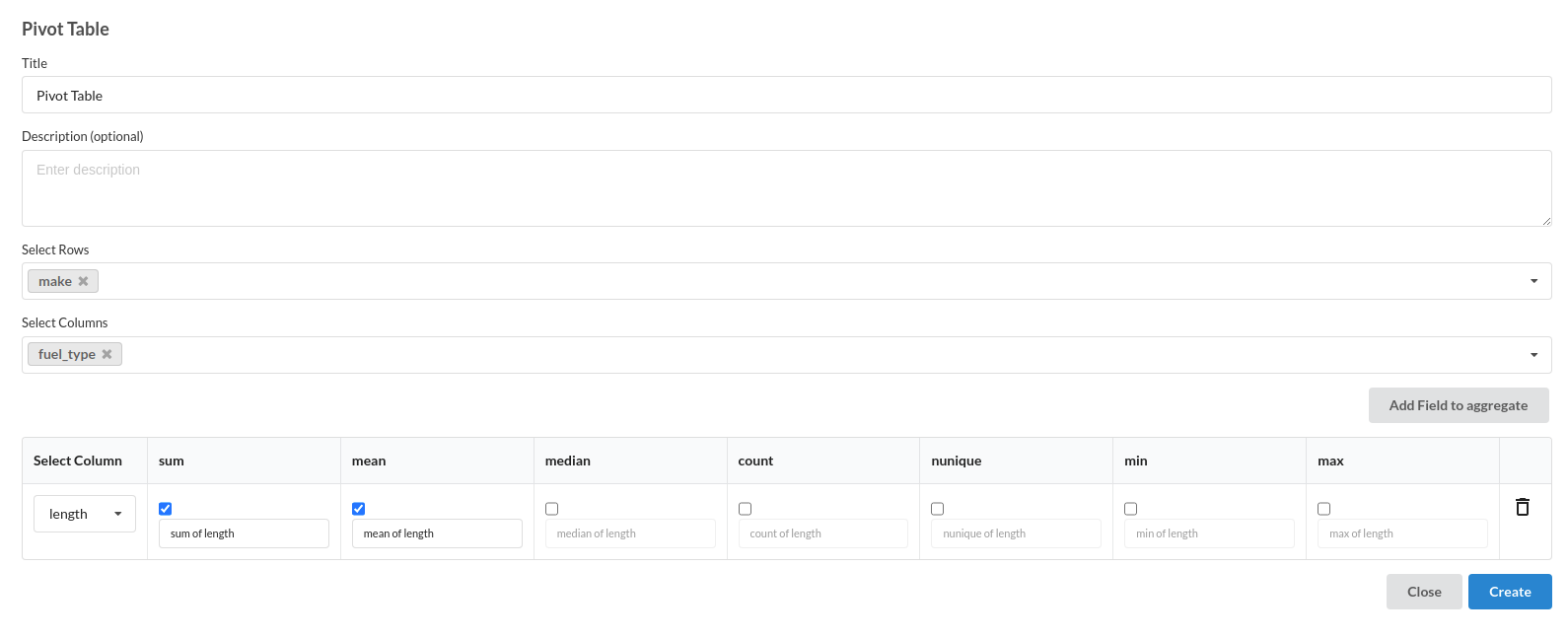Delete the length aggregation row via trash icon
1568x639 pixels.
pos(1523,507)
